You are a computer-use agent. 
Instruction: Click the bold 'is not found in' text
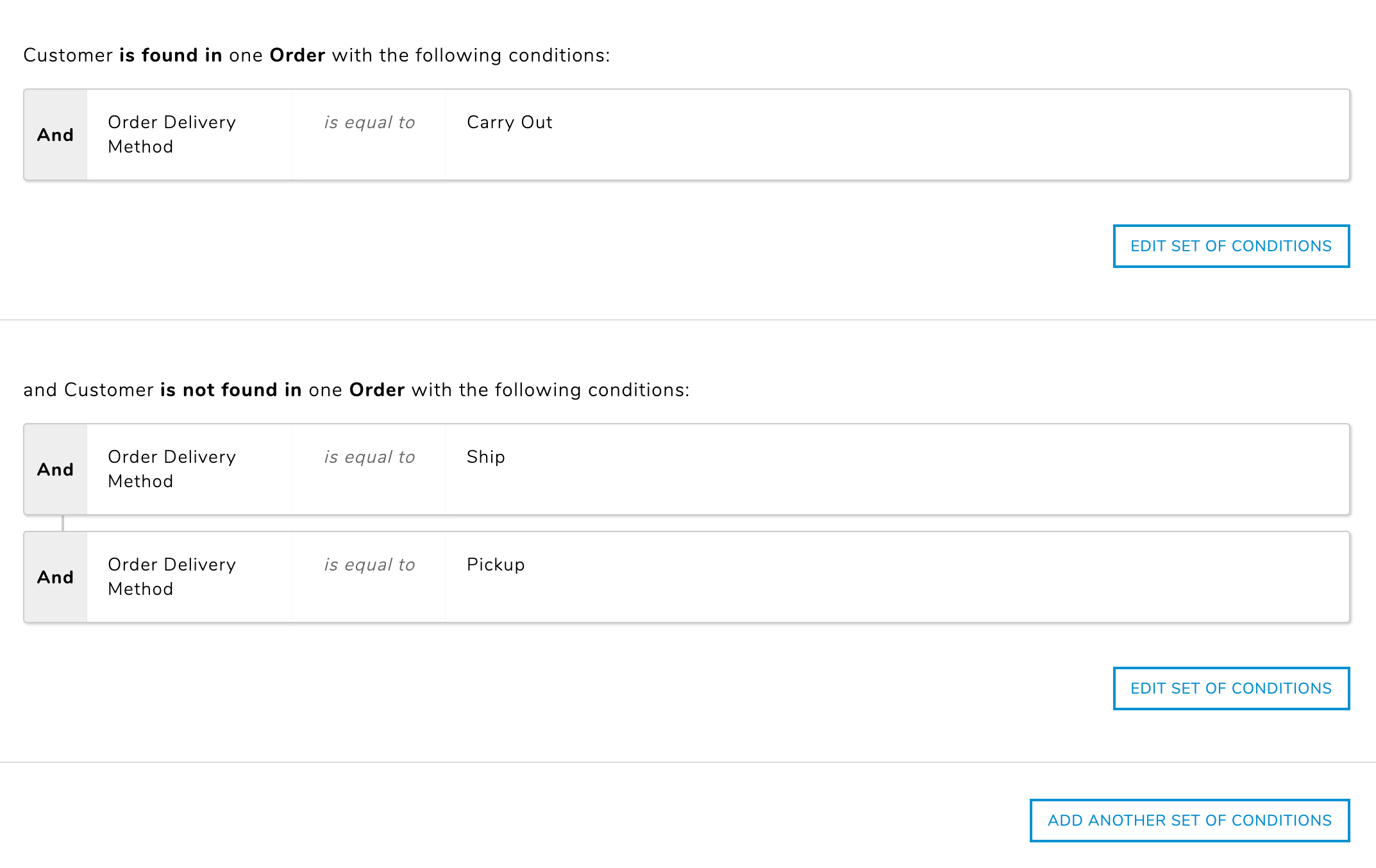point(231,390)
